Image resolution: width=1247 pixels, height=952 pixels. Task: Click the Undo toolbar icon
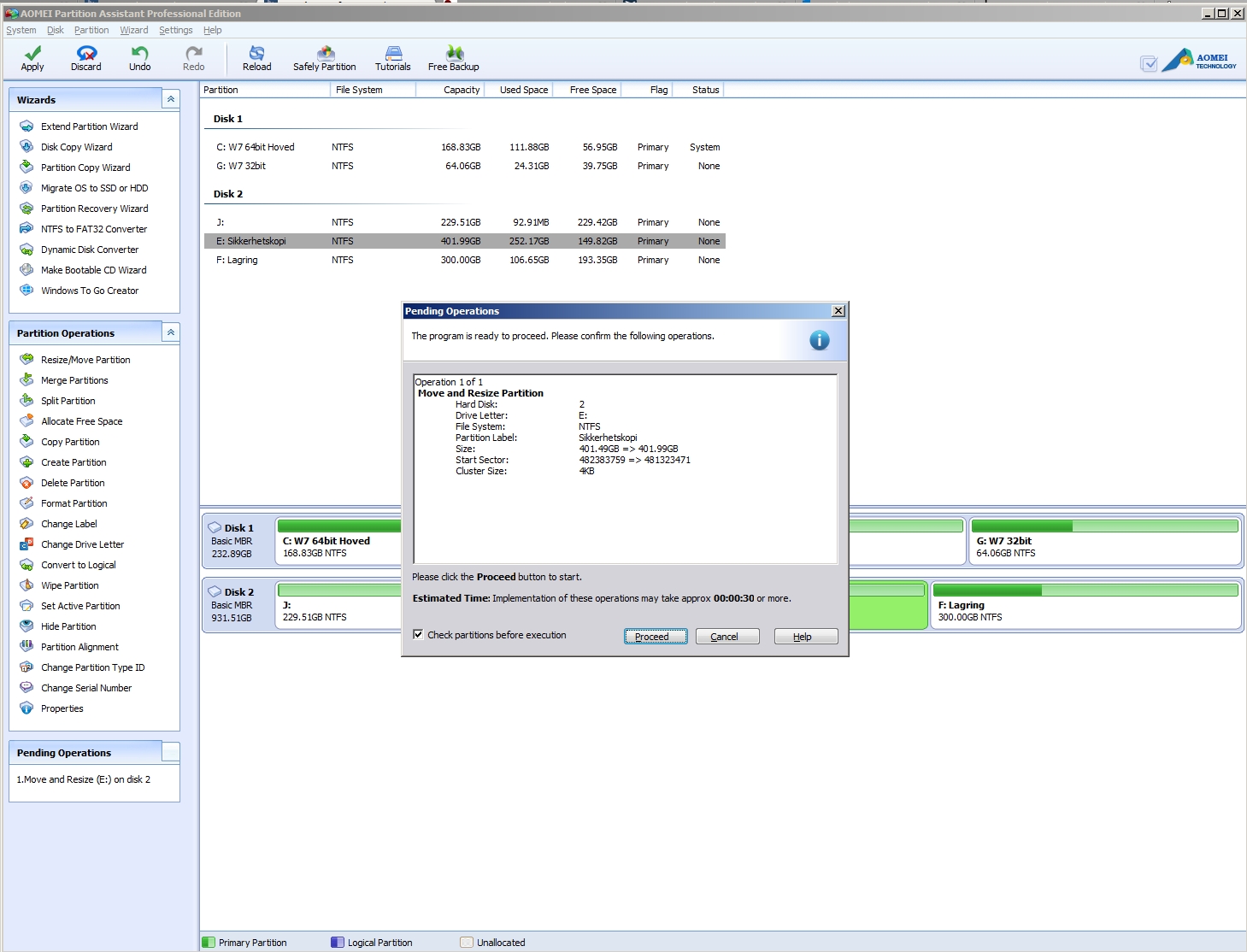coord(139,58)
